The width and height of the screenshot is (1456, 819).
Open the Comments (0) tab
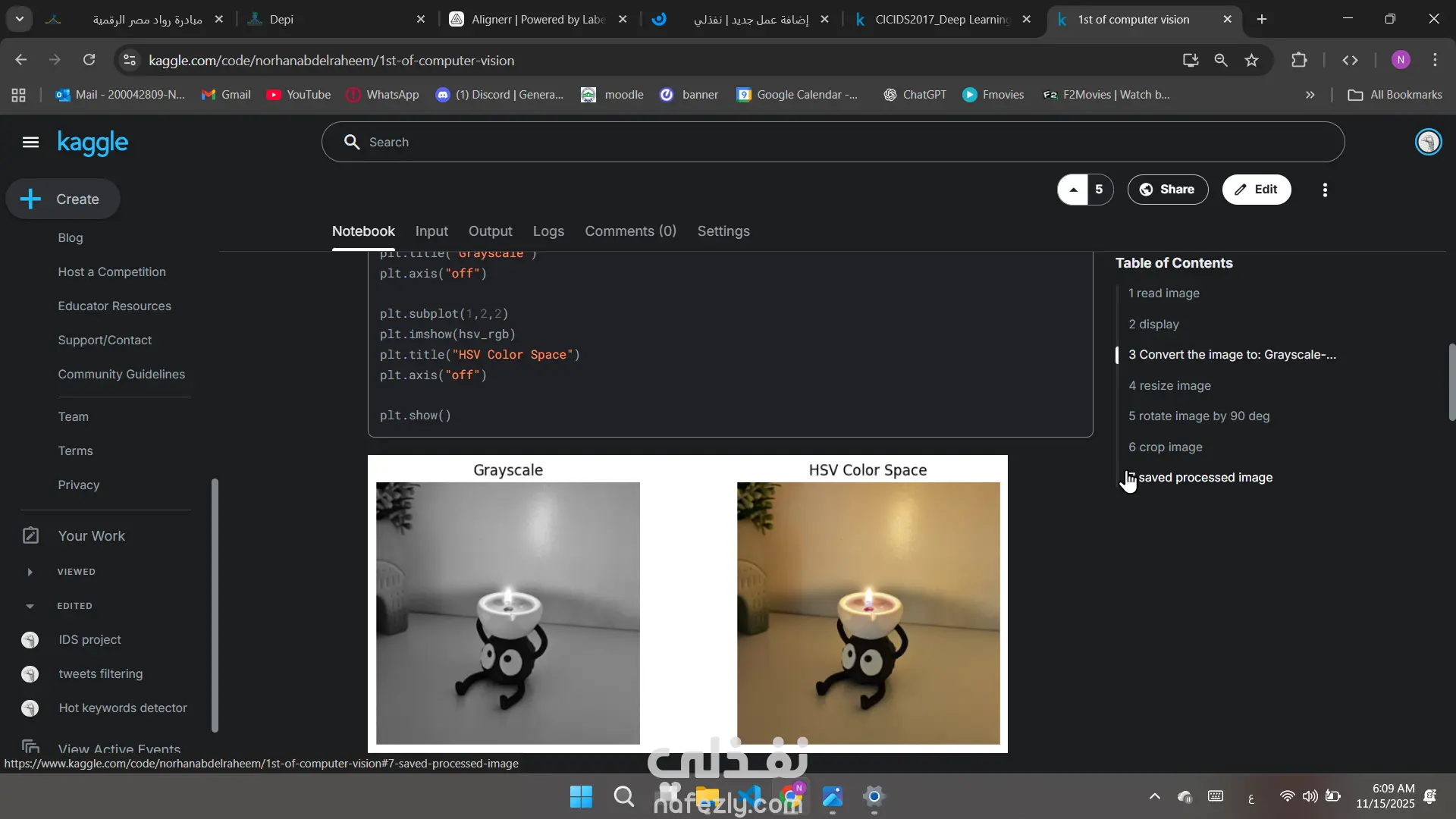pyautogui.click(x=630, y=231)
